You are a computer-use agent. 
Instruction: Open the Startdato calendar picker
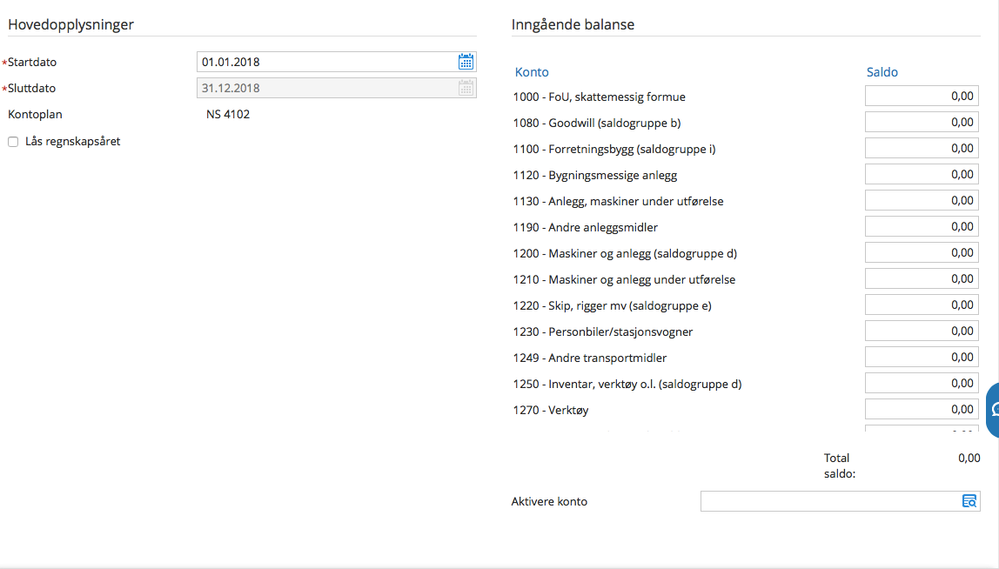tap(466, 62)
